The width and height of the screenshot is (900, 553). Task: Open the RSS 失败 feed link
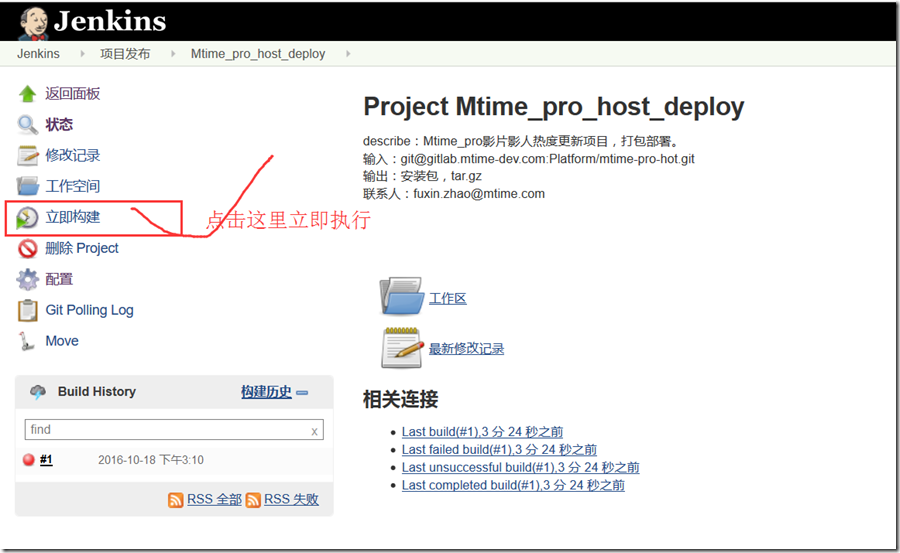tap(291, 500)
